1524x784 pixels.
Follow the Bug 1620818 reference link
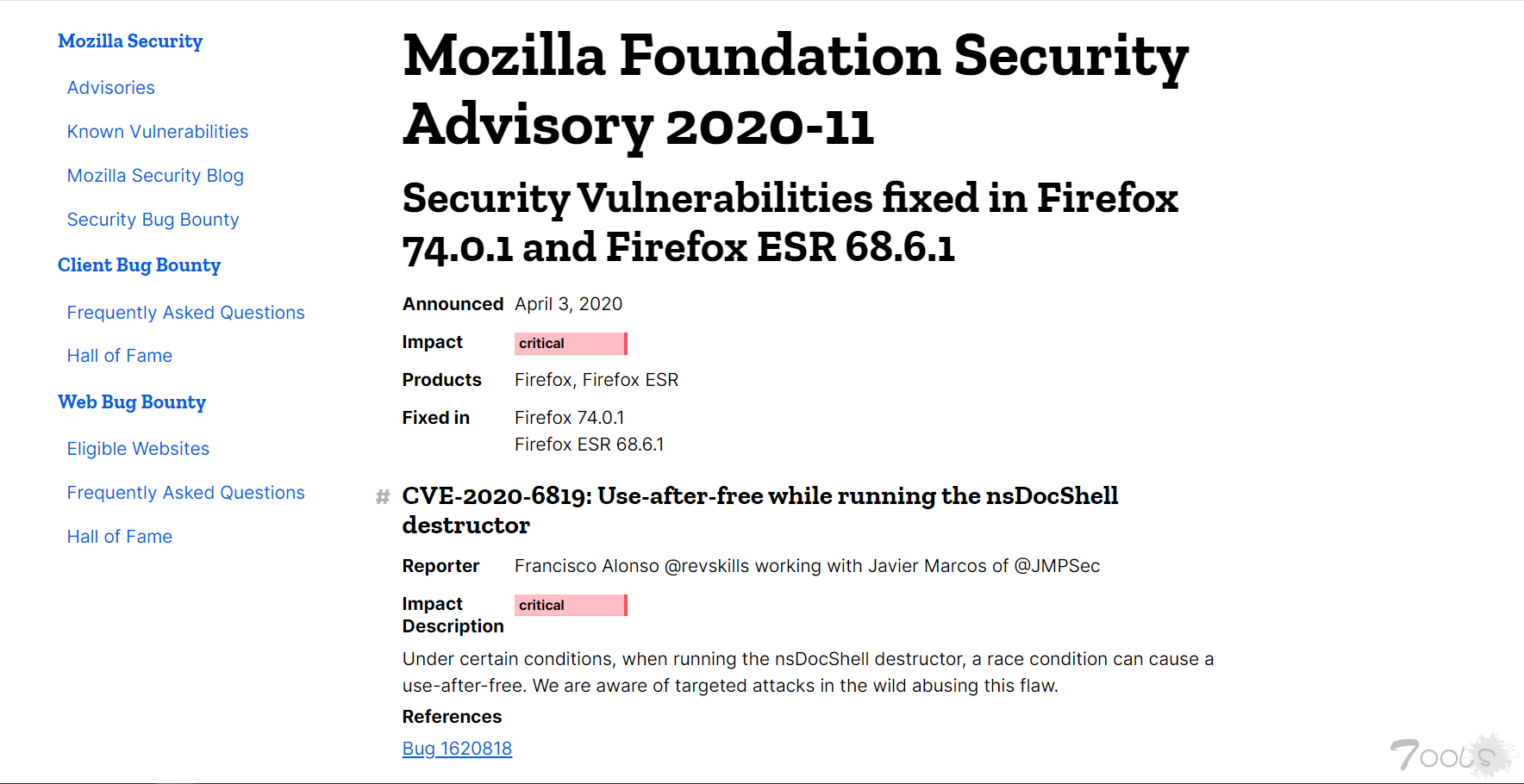[x=457, y=748]
